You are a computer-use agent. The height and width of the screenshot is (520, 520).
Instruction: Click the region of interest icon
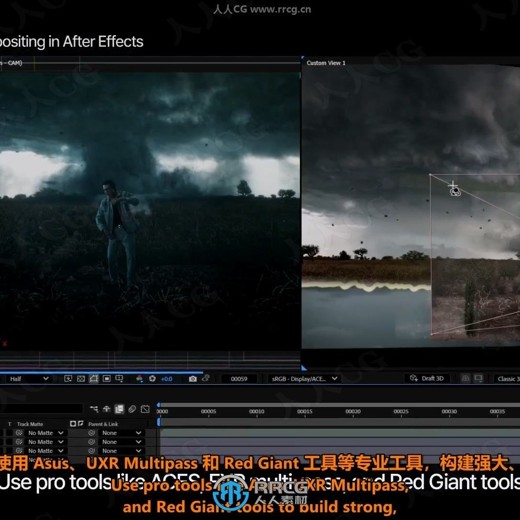point(107,379)
